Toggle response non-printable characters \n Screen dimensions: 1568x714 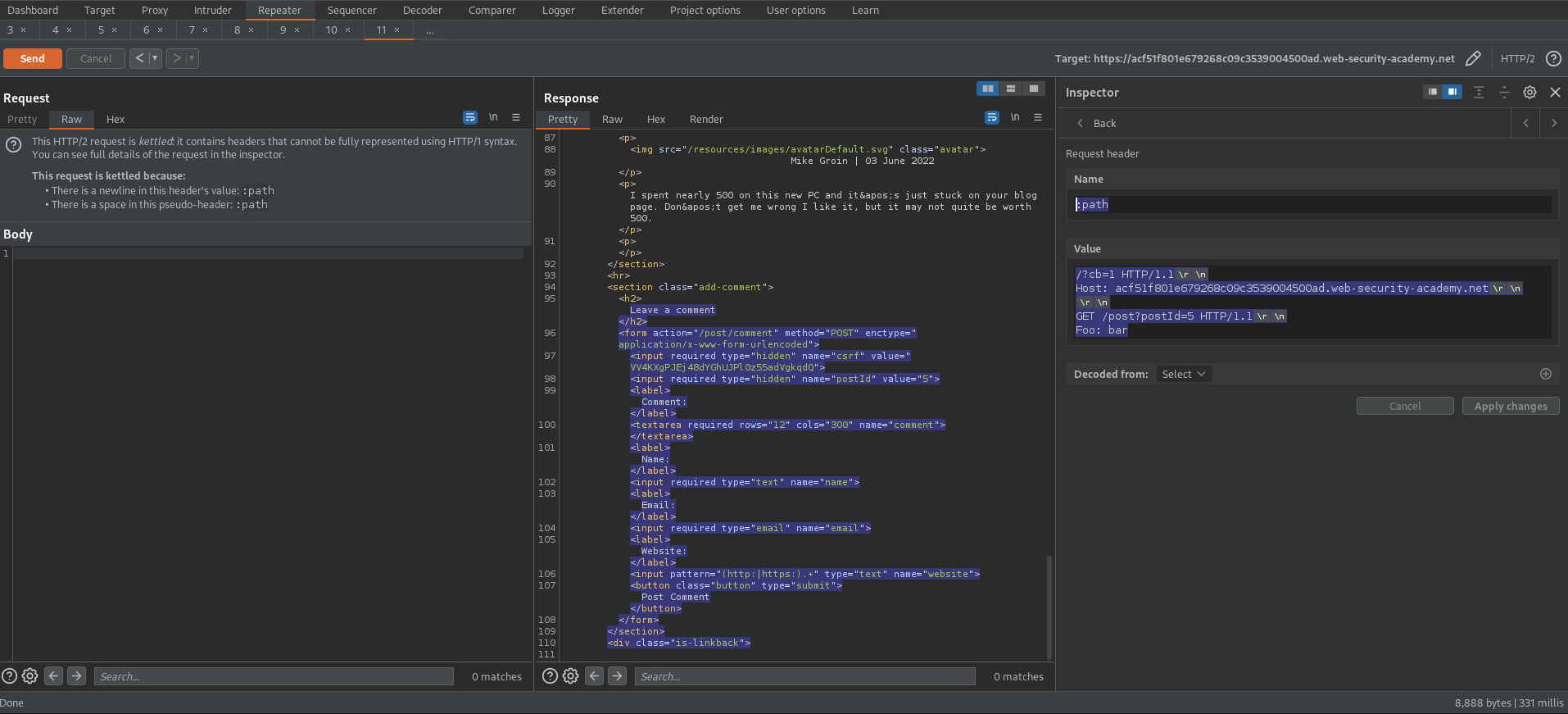coord(1015,117)
